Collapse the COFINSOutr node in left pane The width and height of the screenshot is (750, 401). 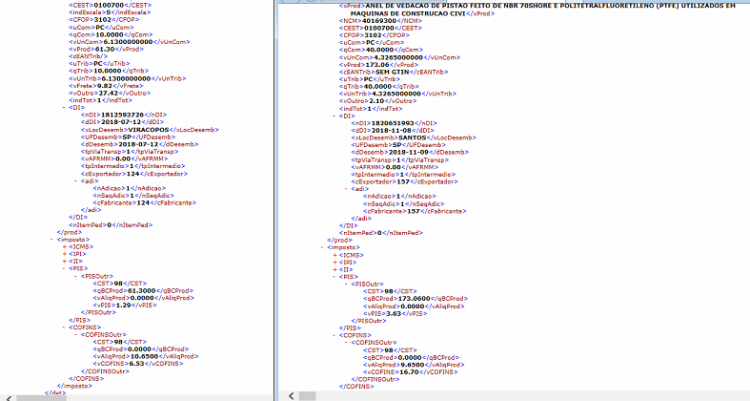click(76, 334)
